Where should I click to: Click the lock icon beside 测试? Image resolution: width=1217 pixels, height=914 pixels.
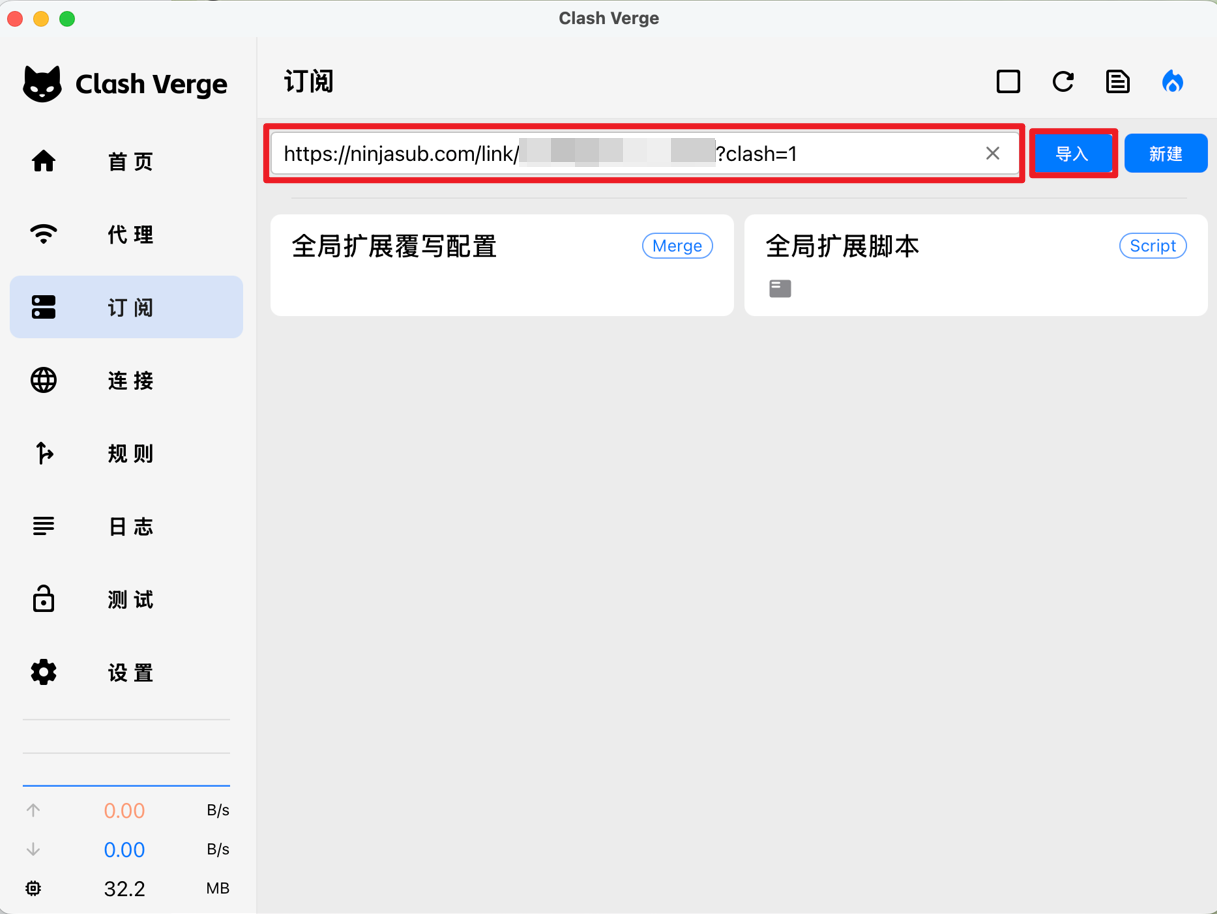pos(43,599)
